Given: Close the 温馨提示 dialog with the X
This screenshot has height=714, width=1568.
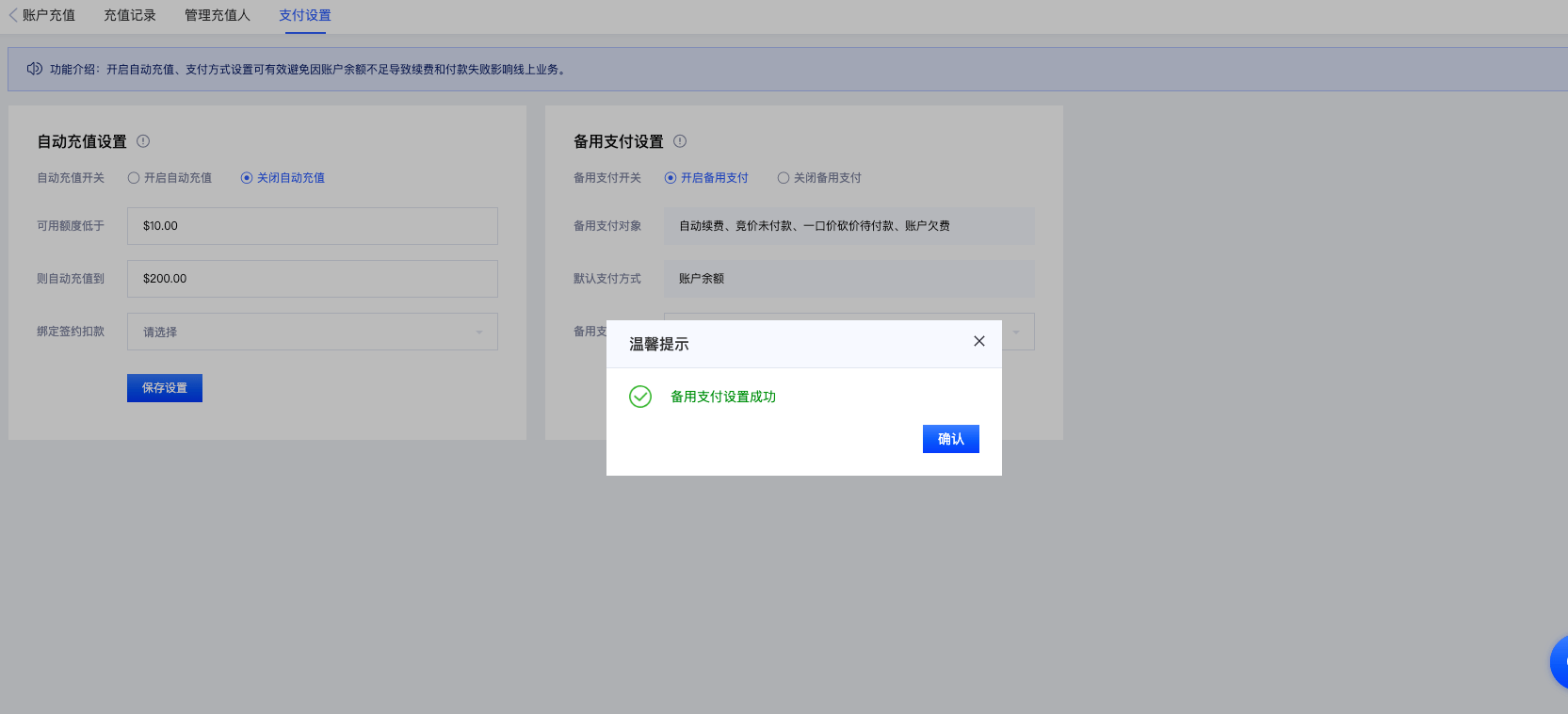Looking at the screenshot, I should coord(979,341).
